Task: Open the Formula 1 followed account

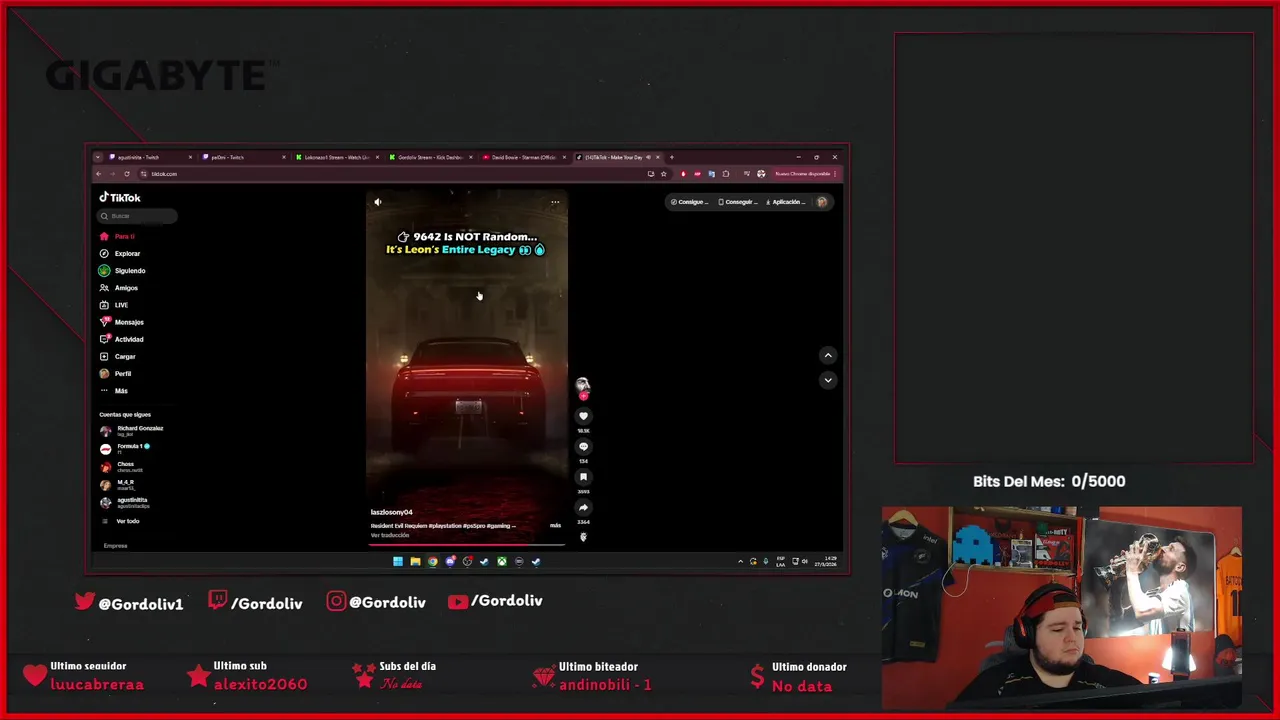Action: click(126, 449)
